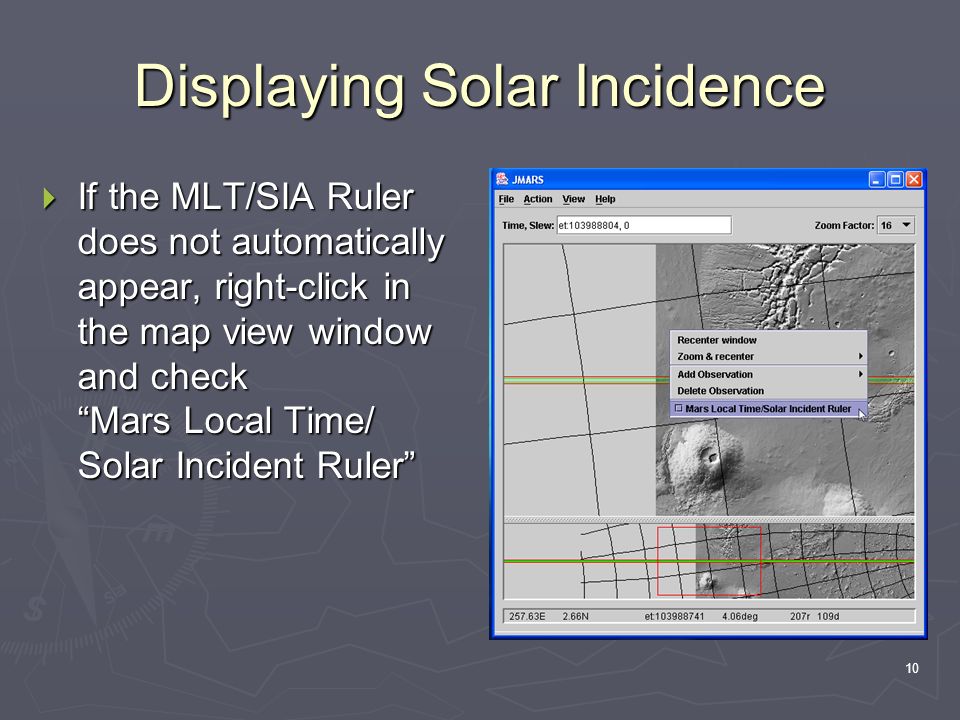The width and height of the screenshot is (960, 720).
Task: Click the 4.06deg status bar value
Action: coord(740,617)
